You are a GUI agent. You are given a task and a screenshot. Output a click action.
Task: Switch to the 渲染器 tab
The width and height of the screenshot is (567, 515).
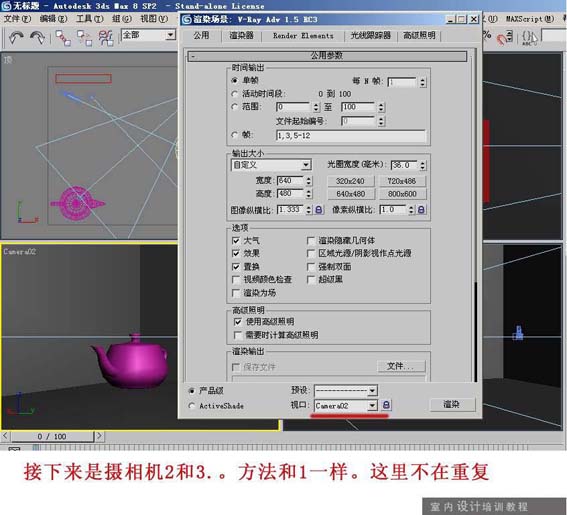pyautogui.click(x=242, y=35)
